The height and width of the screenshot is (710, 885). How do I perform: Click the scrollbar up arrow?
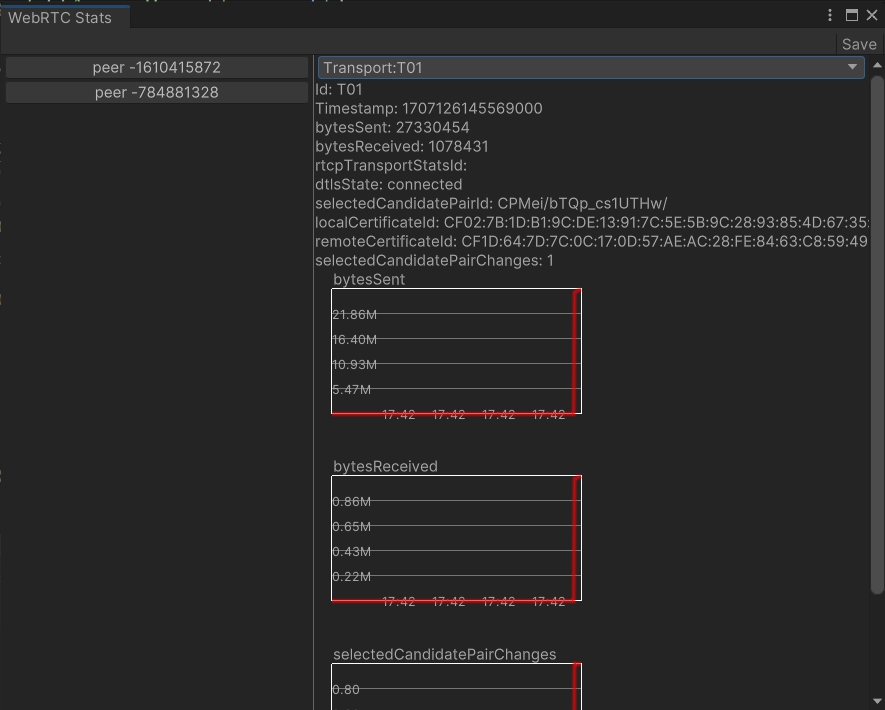point(877,66)
